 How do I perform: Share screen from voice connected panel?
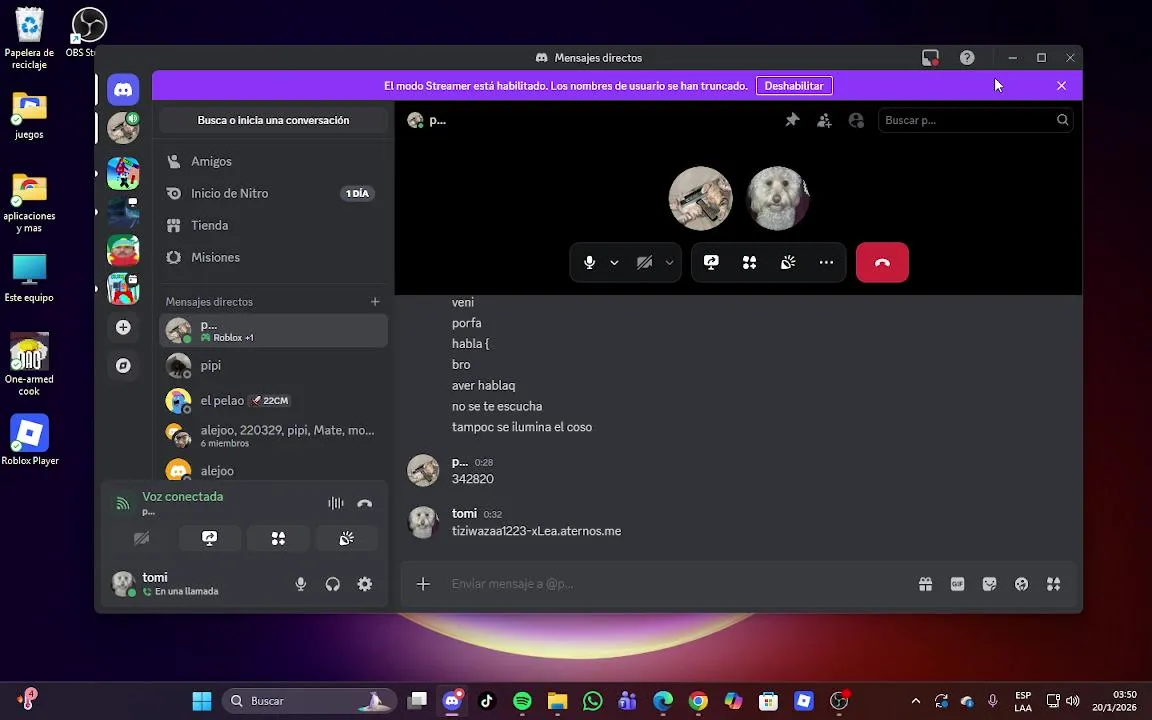(209, 539)
